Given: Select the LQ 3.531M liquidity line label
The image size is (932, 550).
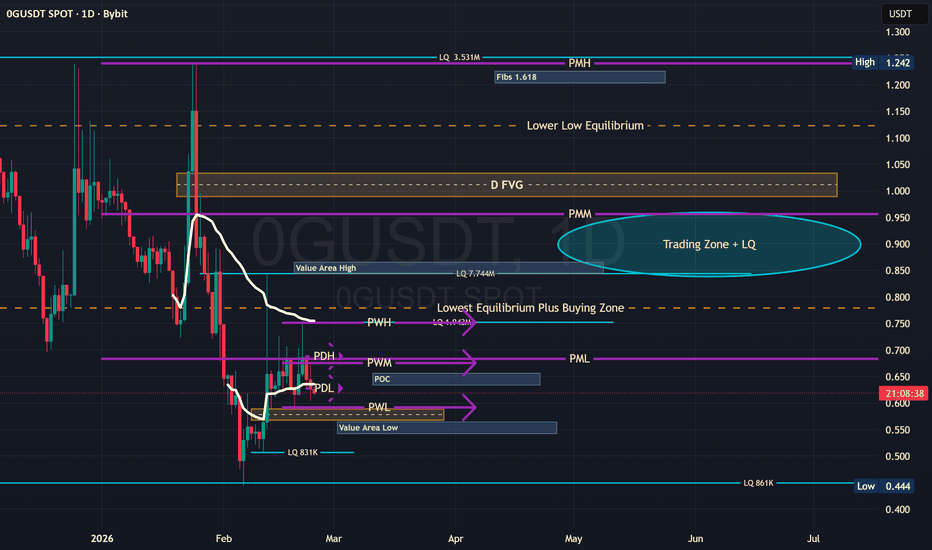Looking at the screenshot, I should [x=459, y=57].
